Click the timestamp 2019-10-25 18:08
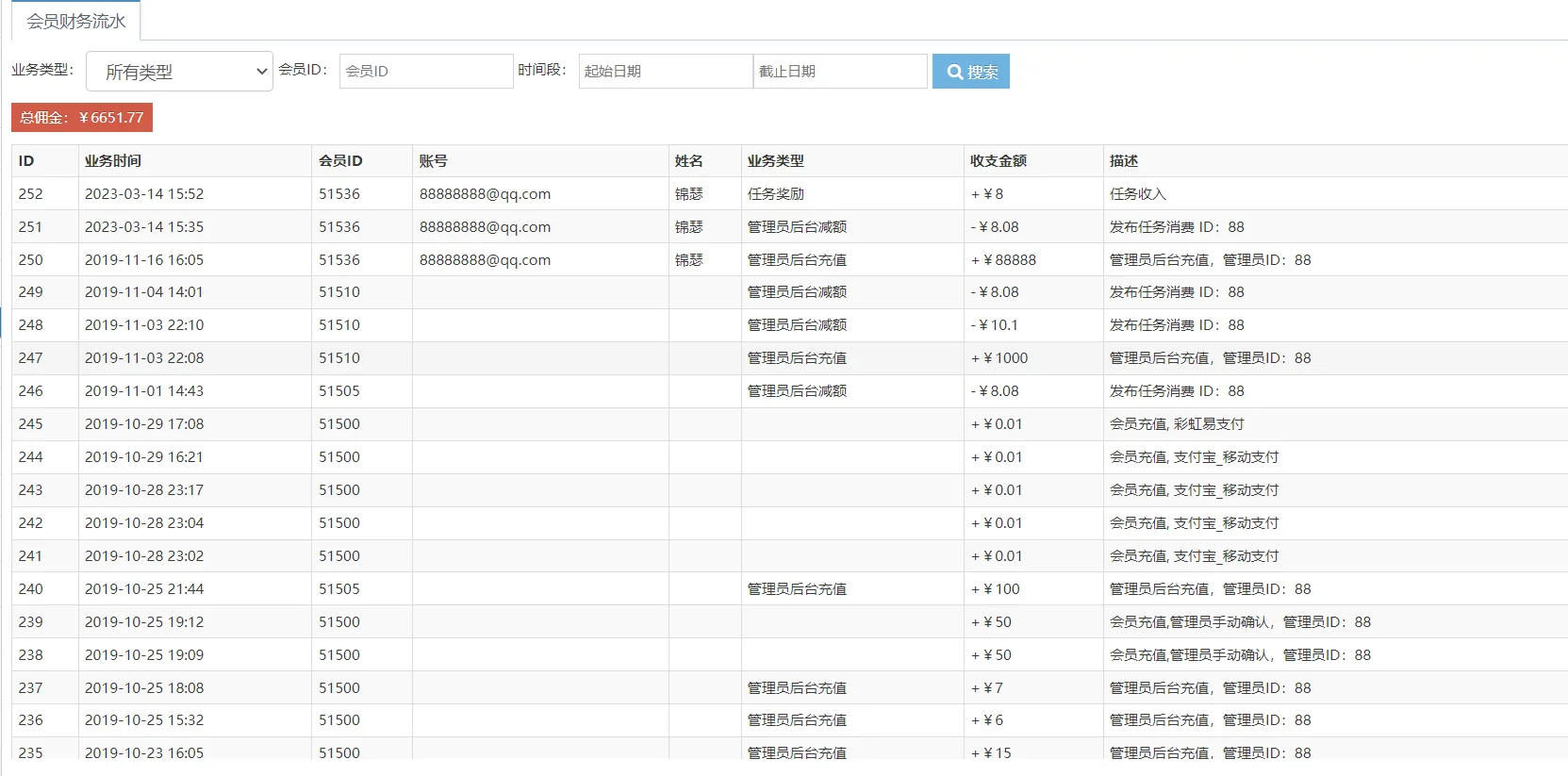The height and width of the screenshot is (776, 1568). (144, 688)
